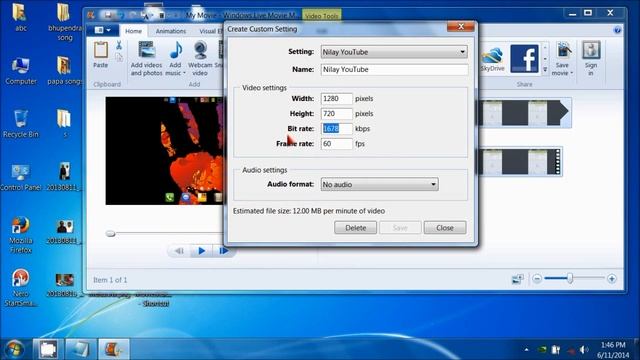Undo icon in quick access toolbar
Screen dimensions: 640x360
click(121, 15)
